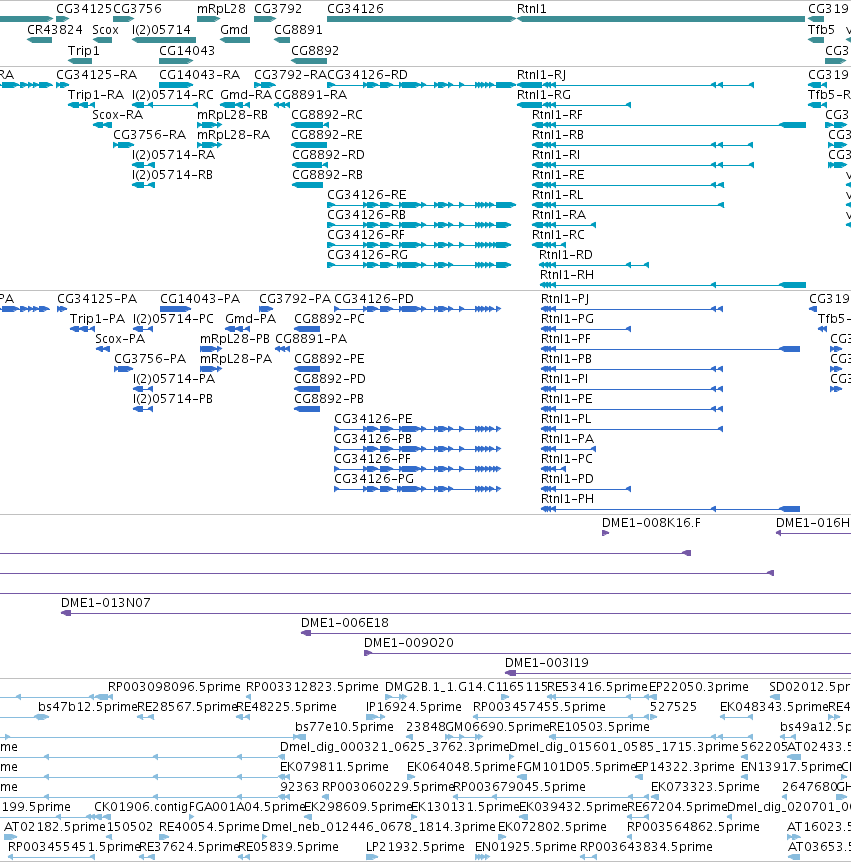This screenshot has height=862, width=851.
Task: Select the Scox gene label
Action: (105, 30)
